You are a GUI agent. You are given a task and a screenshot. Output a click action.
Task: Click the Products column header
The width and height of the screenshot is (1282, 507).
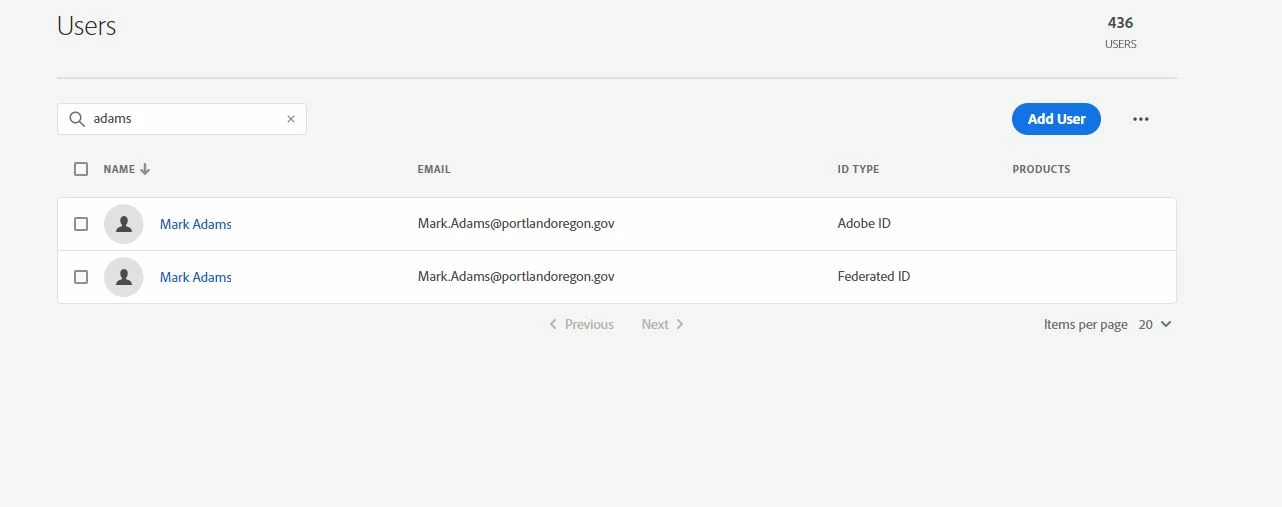[x=1041, y=169]
